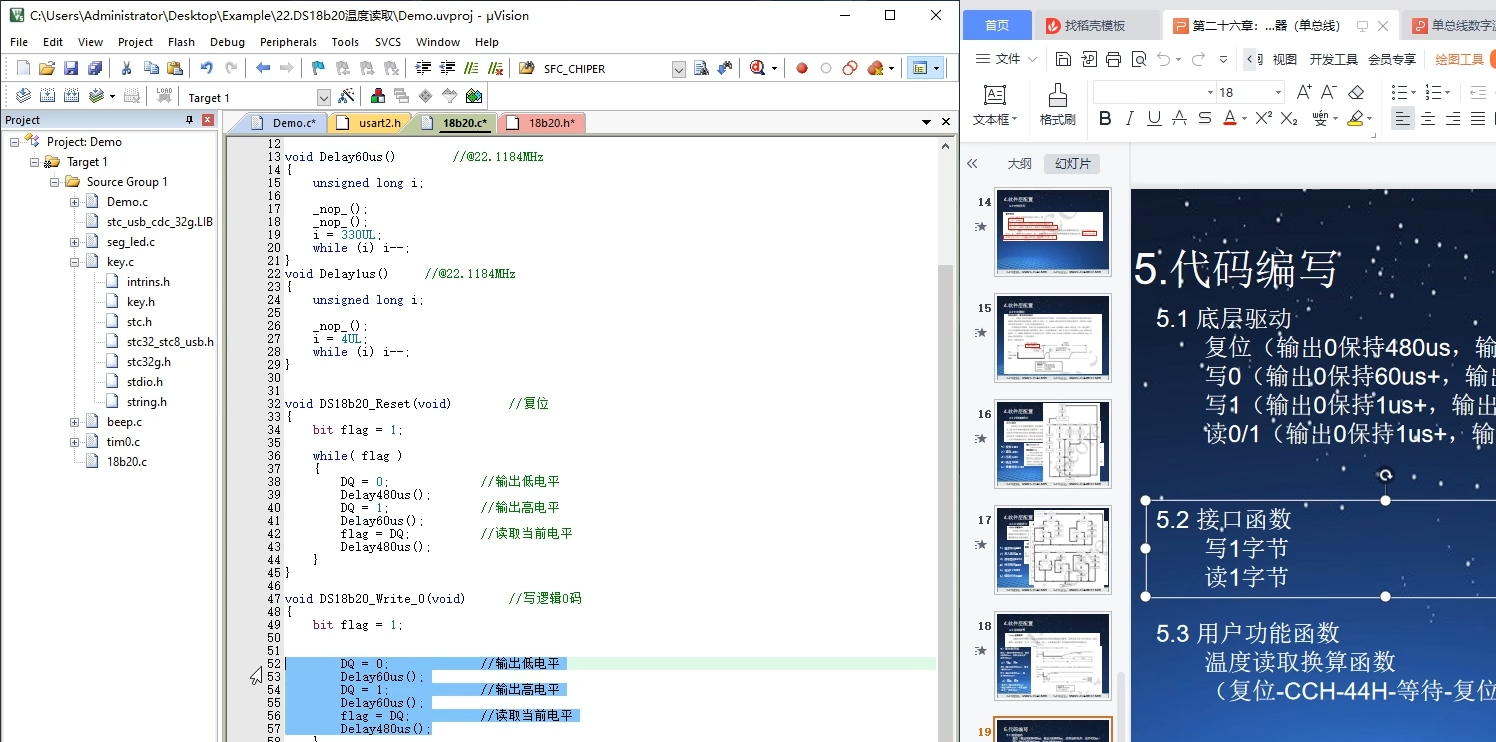Screen dimensions: 1496x742
Task: Toggle Superscript formatting in WPS
Action: pyautogui.click(x=1264, y=118)
